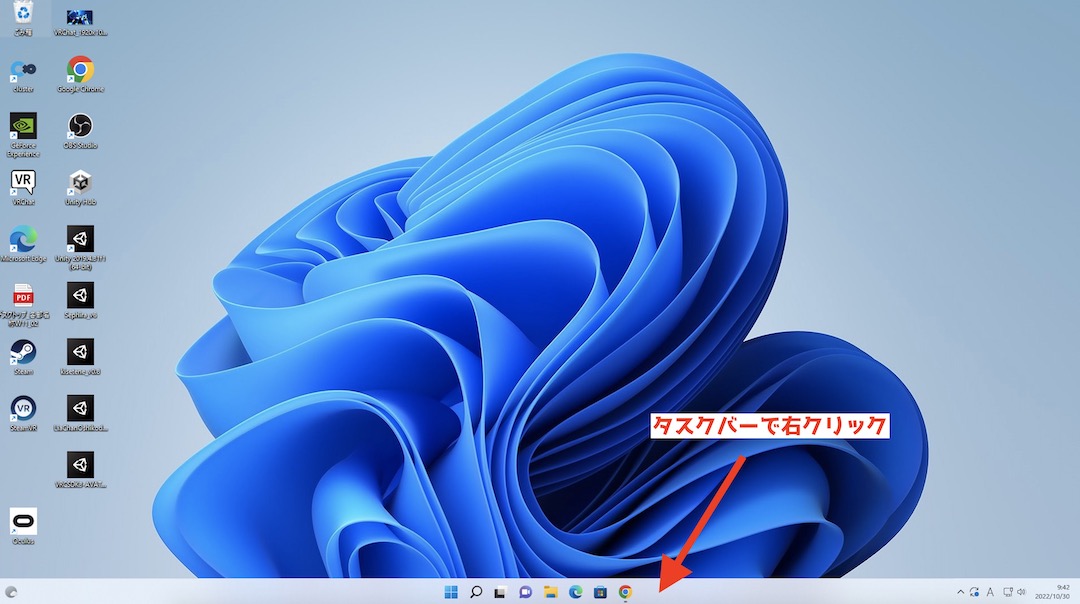The image size is (1080, 604).
Task: Open volume control from the speaker icon
Action: (x=1022, y=592)
